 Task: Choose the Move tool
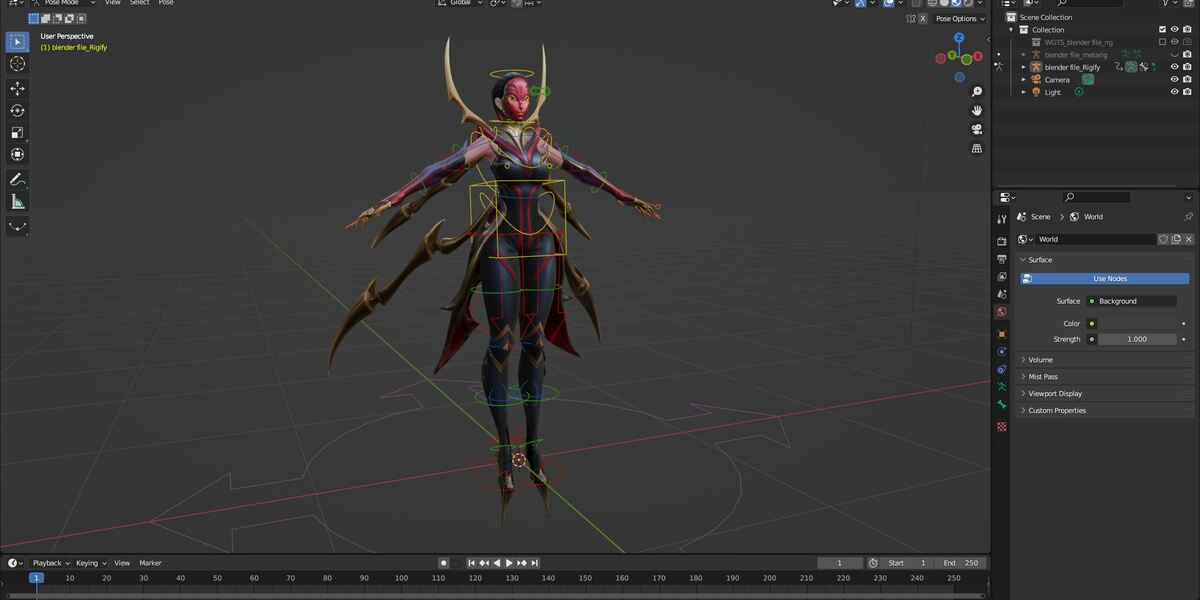point(17,89)
